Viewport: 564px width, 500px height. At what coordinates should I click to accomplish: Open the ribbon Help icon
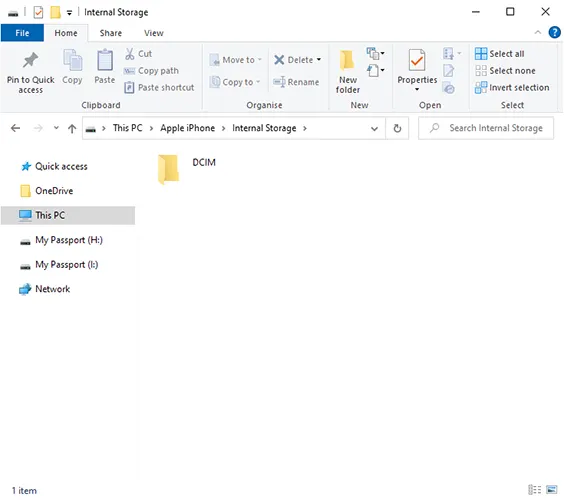click(554, 32)
